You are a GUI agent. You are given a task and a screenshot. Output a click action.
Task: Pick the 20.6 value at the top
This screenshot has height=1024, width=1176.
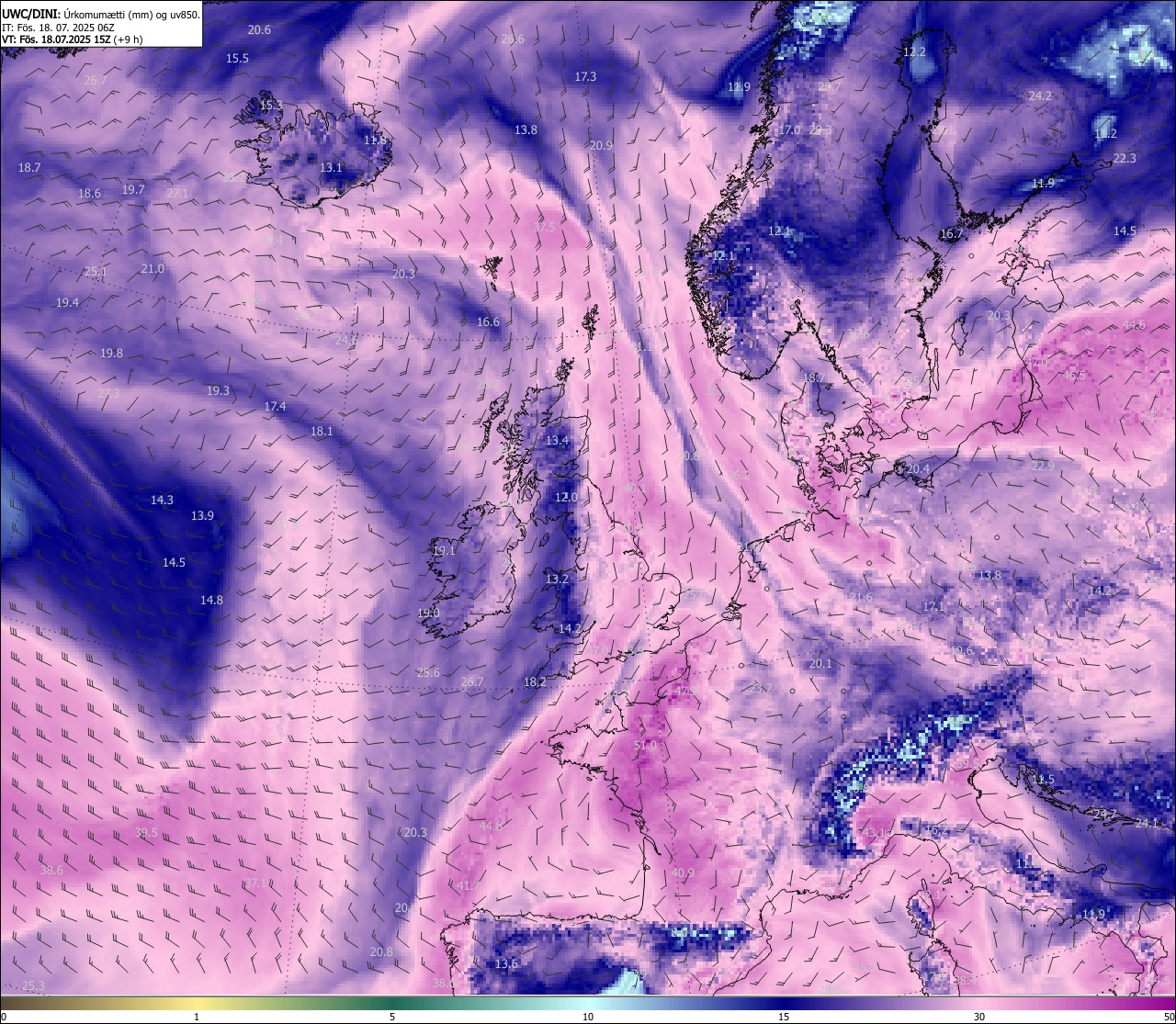[x=259, y=29]
